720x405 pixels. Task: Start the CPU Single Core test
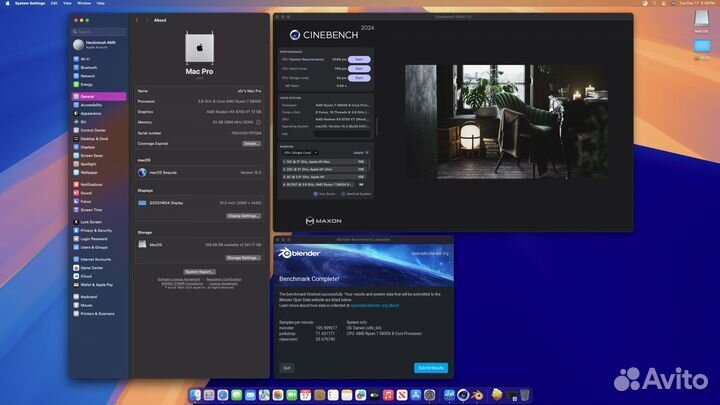[x=359, y=78]
